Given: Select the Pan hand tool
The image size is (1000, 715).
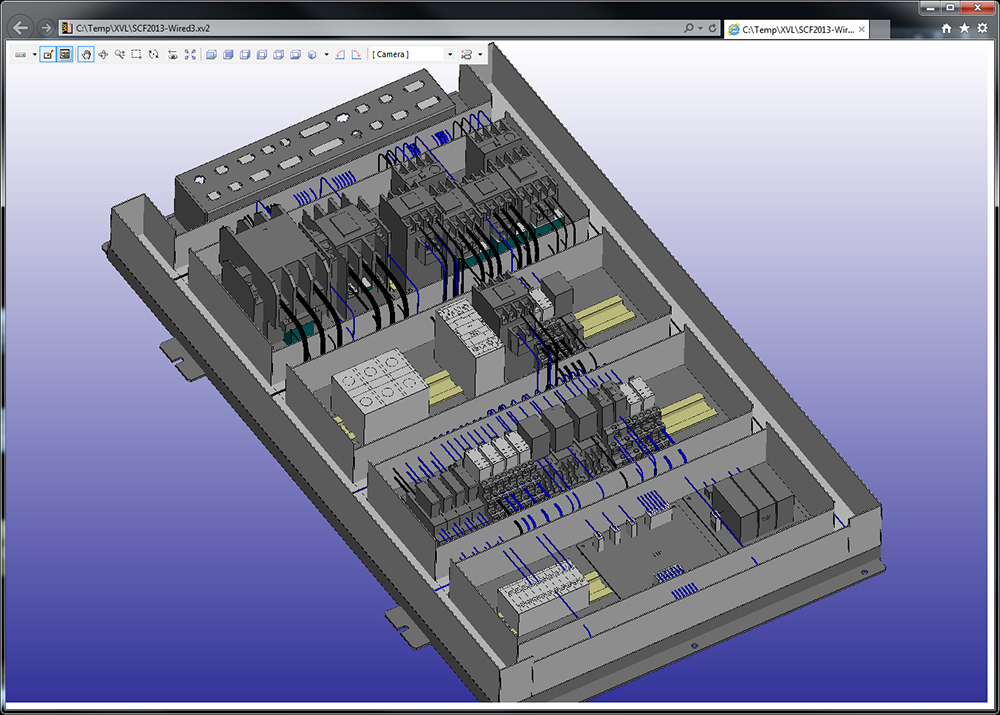Looking at the screenshot, I should pos(86,54).
